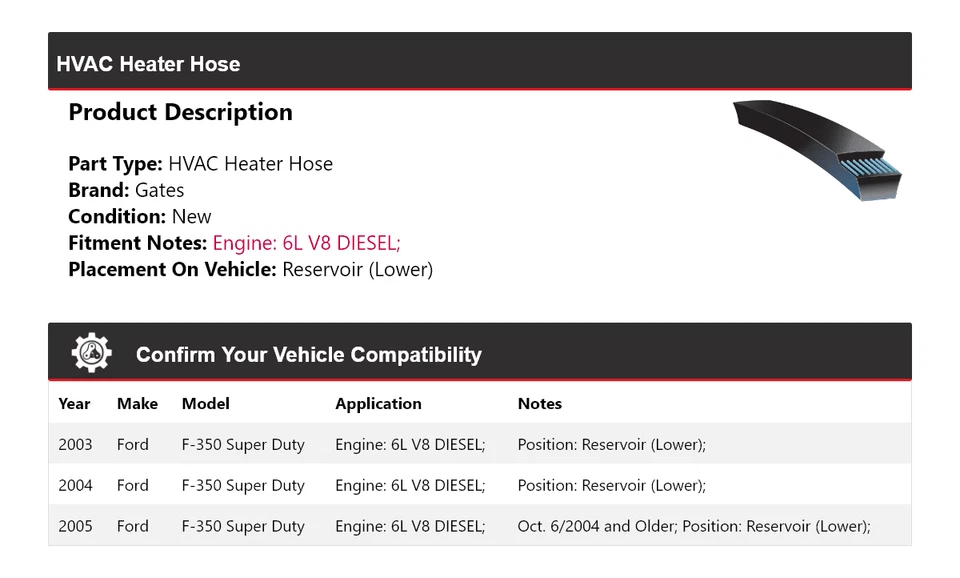
Task: Click the Confirm Your Vehicle Compatibility title
Action: (x=308, y=355)
